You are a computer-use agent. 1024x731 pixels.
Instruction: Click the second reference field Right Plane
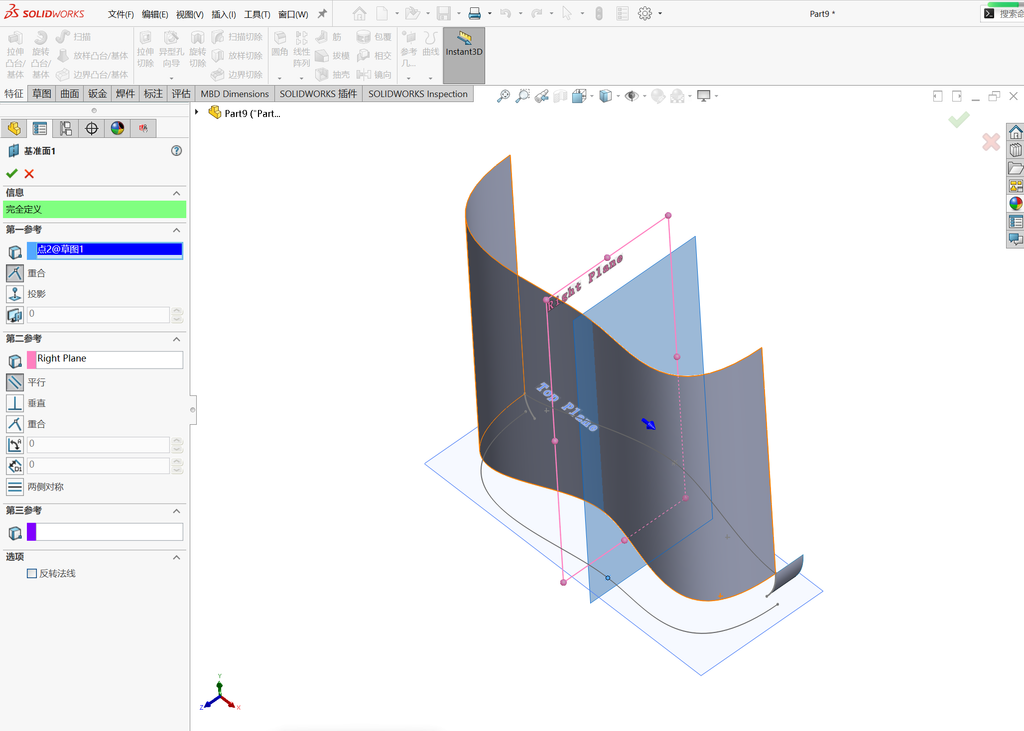pyautogui.click(x=104, y=359)
